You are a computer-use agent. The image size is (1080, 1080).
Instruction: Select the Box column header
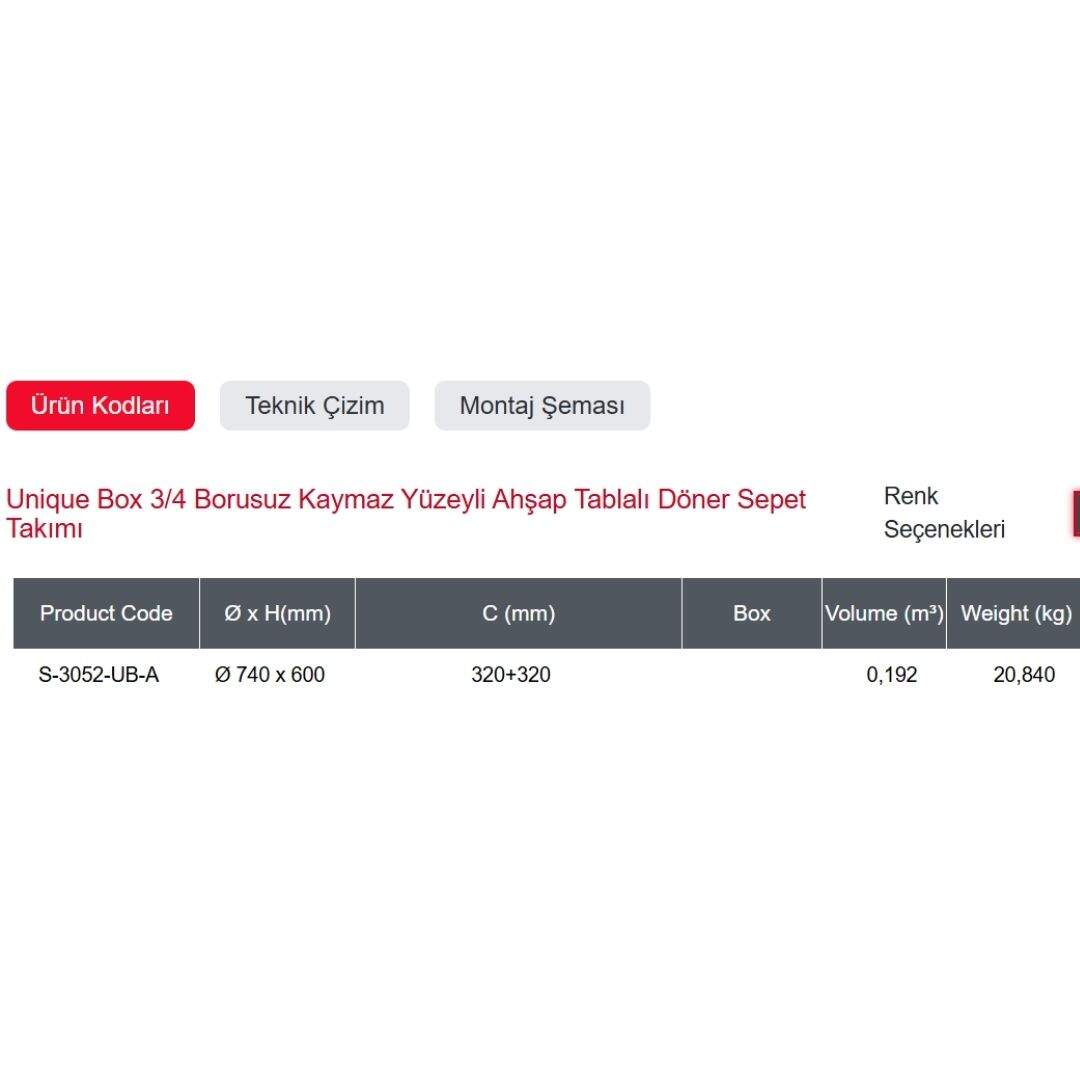point(751,613)
